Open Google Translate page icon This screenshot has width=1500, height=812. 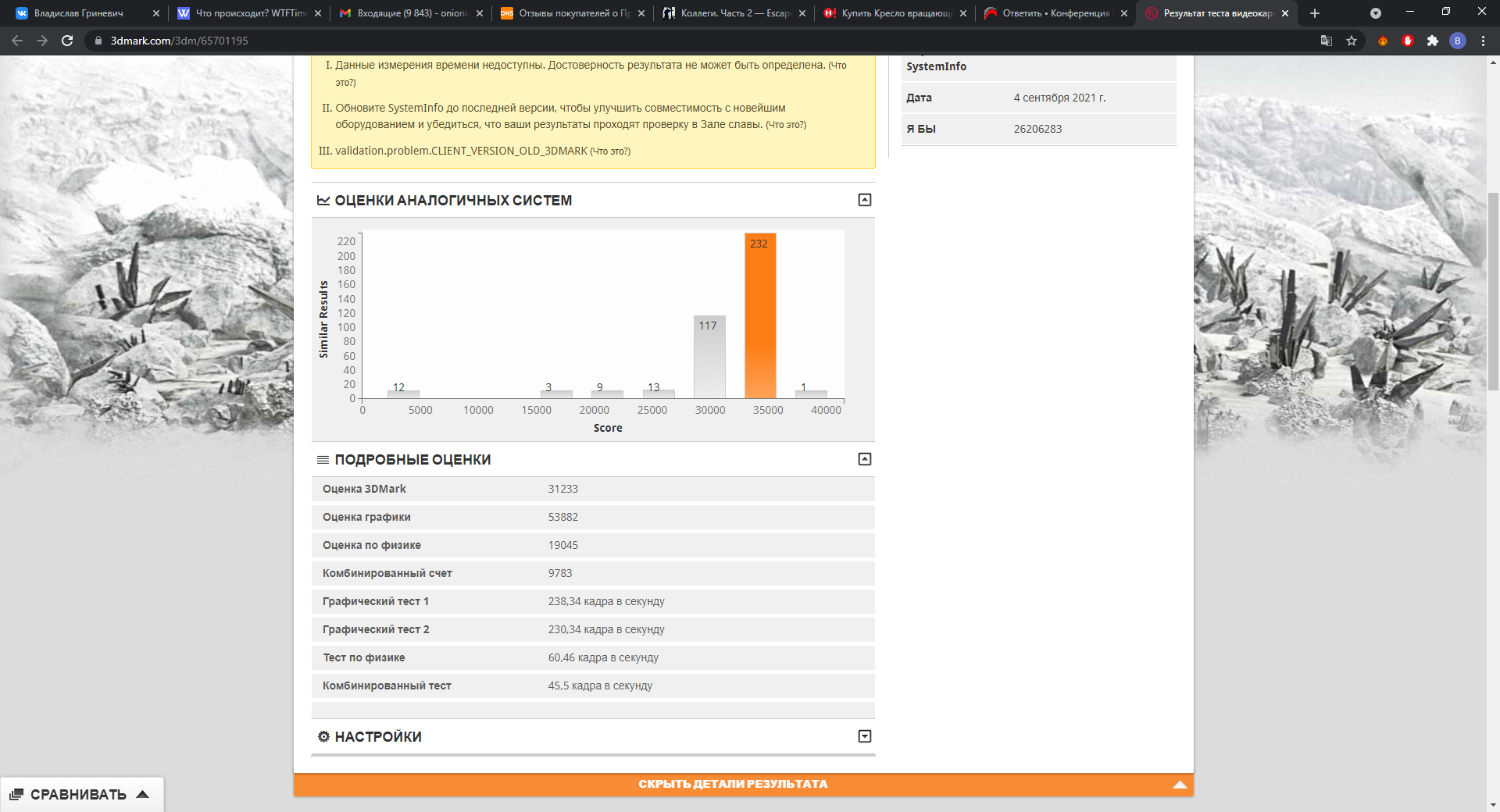[x=1327, y=41]
